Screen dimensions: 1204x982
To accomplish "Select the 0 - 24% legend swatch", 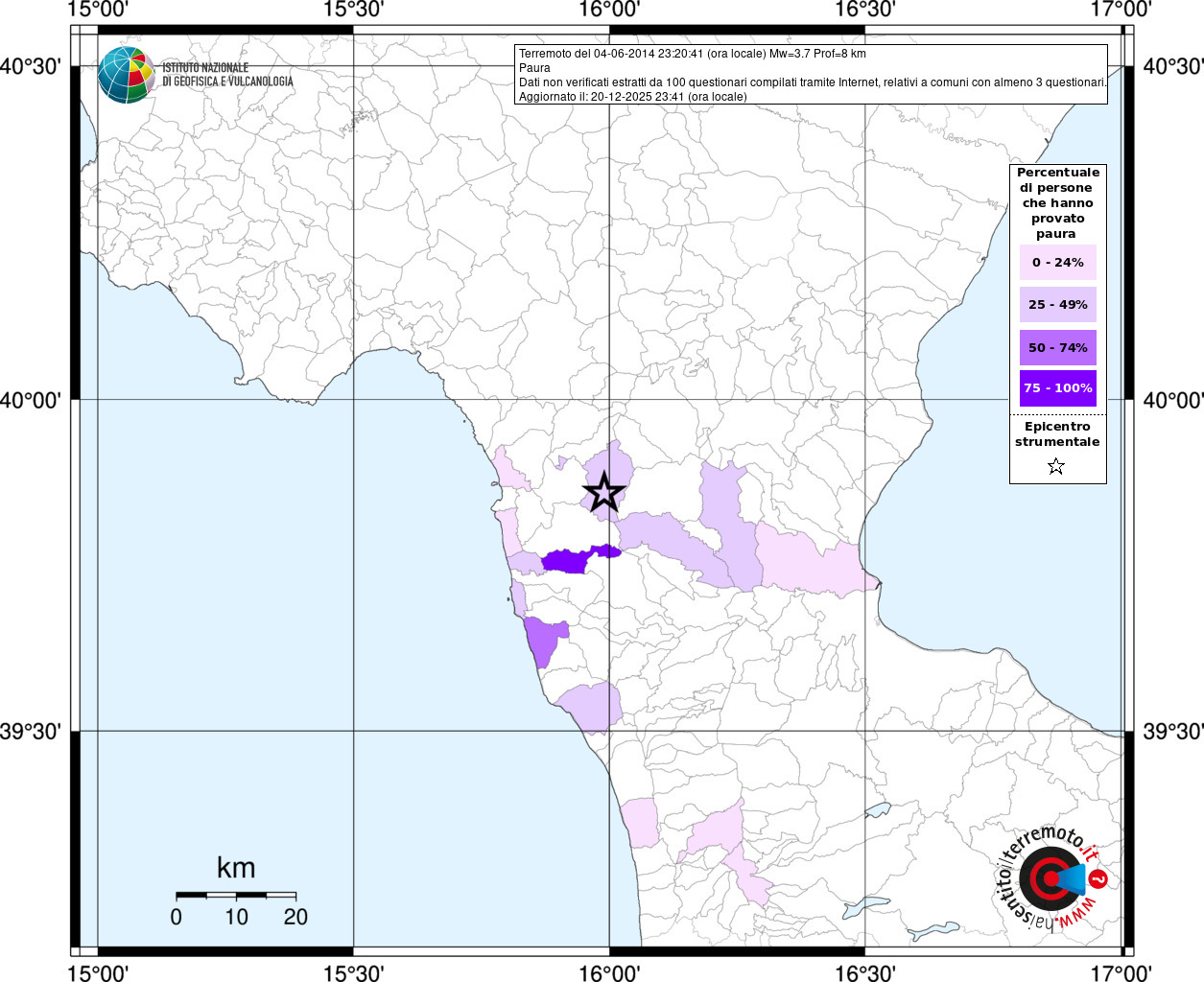I will pos(1057,263).
